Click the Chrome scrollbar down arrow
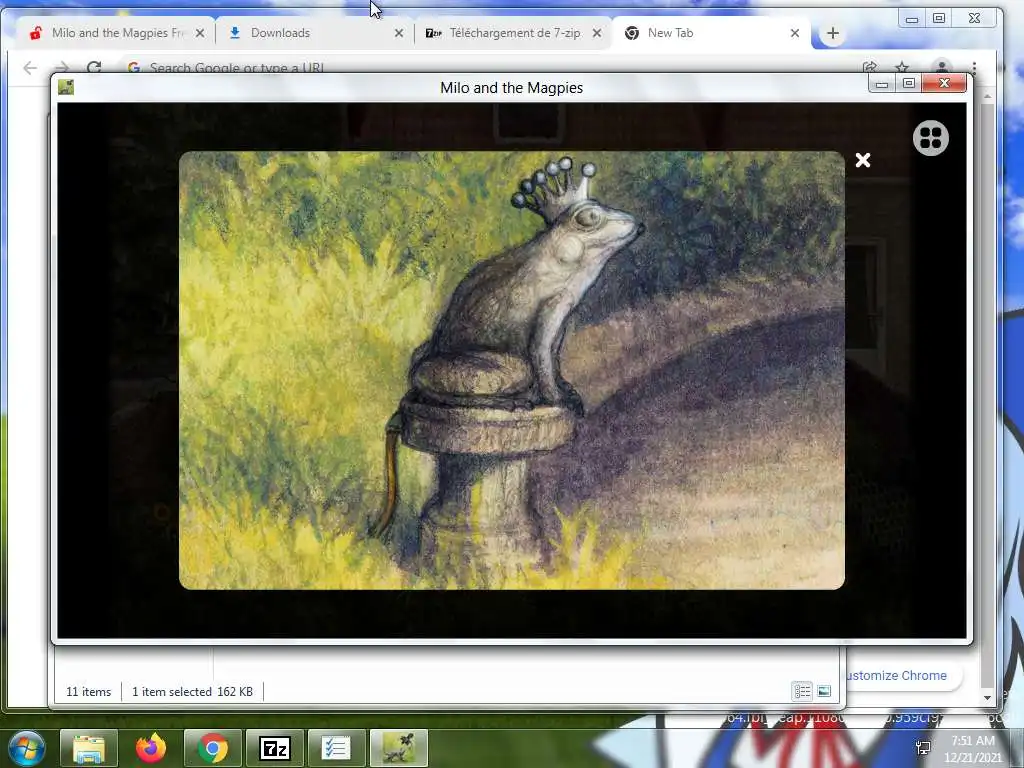Image resolution: width=1024 pixels, height=768 pixels. [987, 698]
